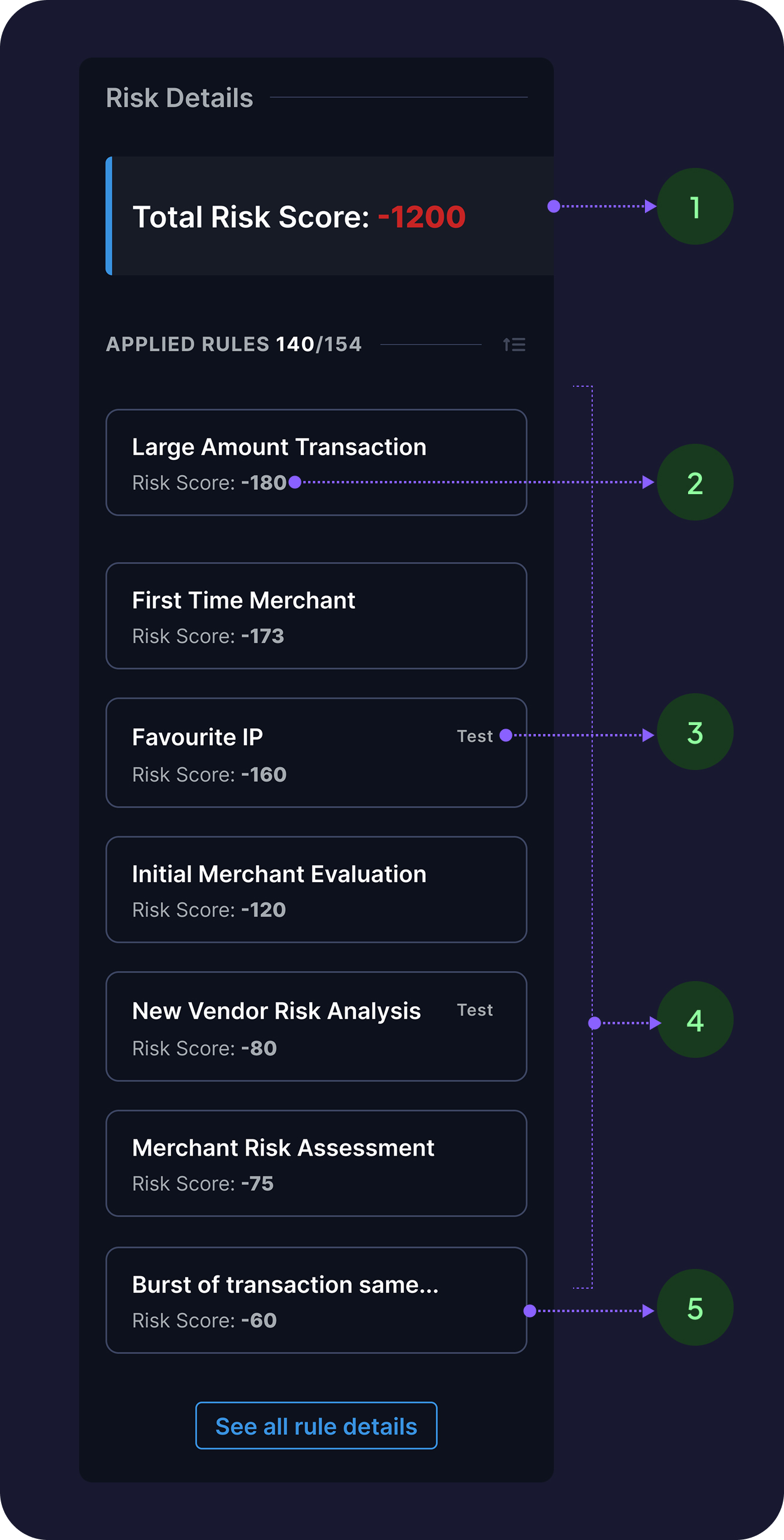Click annotation marker number 5
Viewport: 784px width, 1540px height.
[695, 1307]
